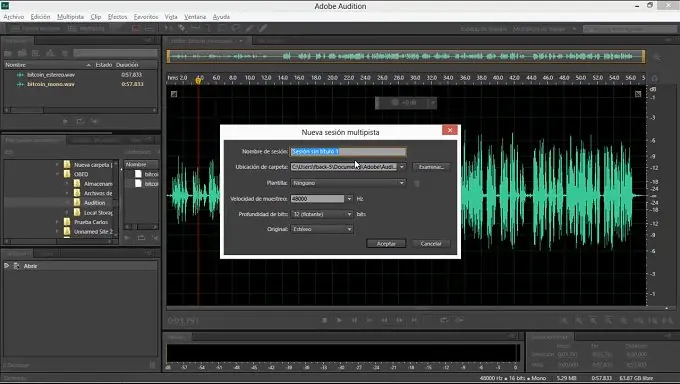Click Cancelar in new session dialog

pos(431,243)
